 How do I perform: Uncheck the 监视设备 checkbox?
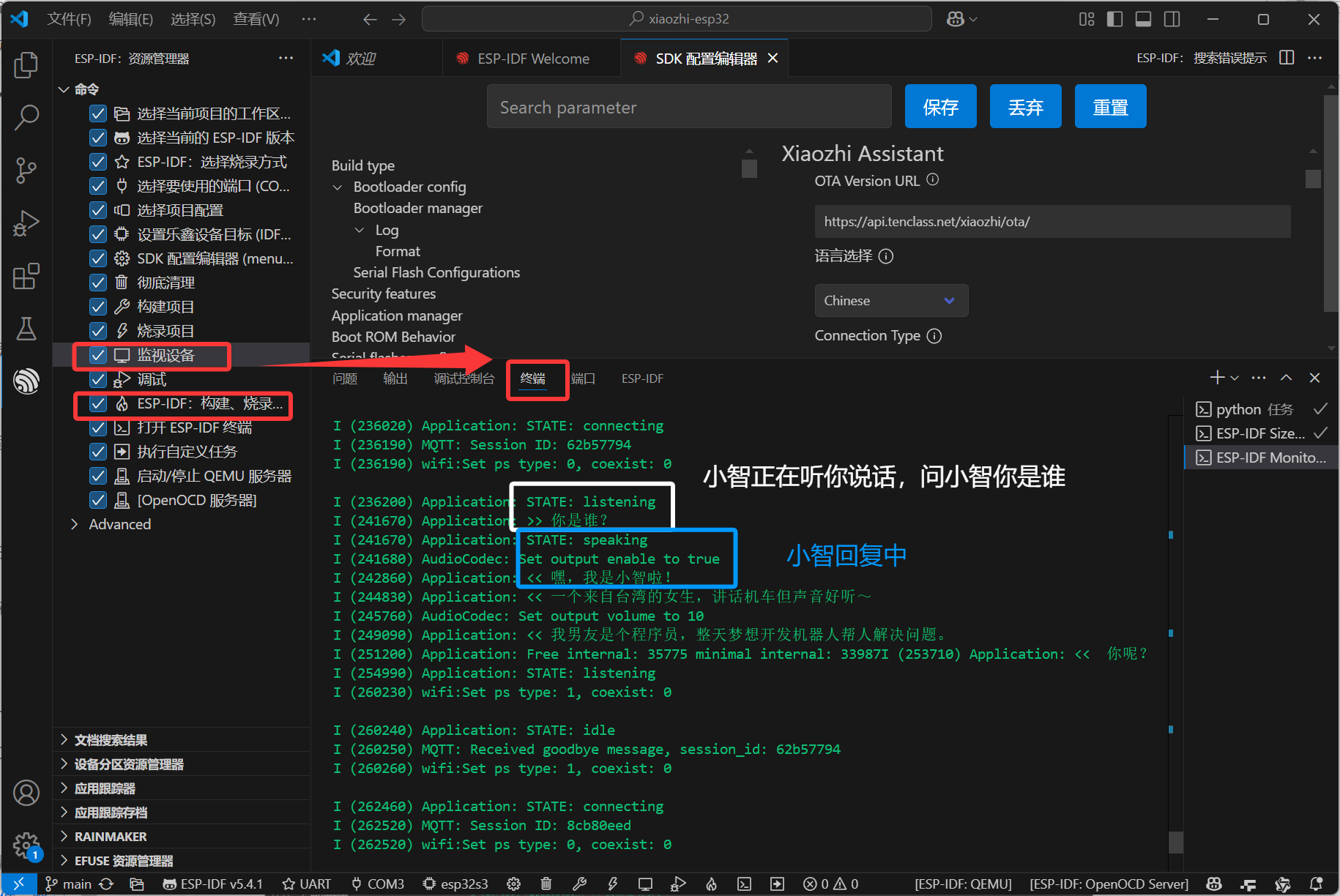pyautogui.click(x=98, y=356)
